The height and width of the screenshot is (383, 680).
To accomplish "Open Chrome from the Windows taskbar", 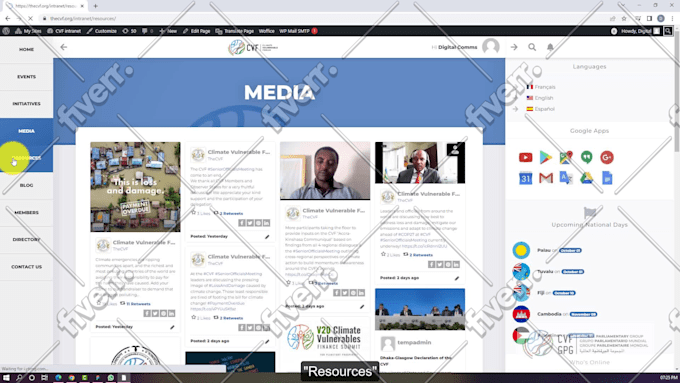I will click(x=71, y=378).
